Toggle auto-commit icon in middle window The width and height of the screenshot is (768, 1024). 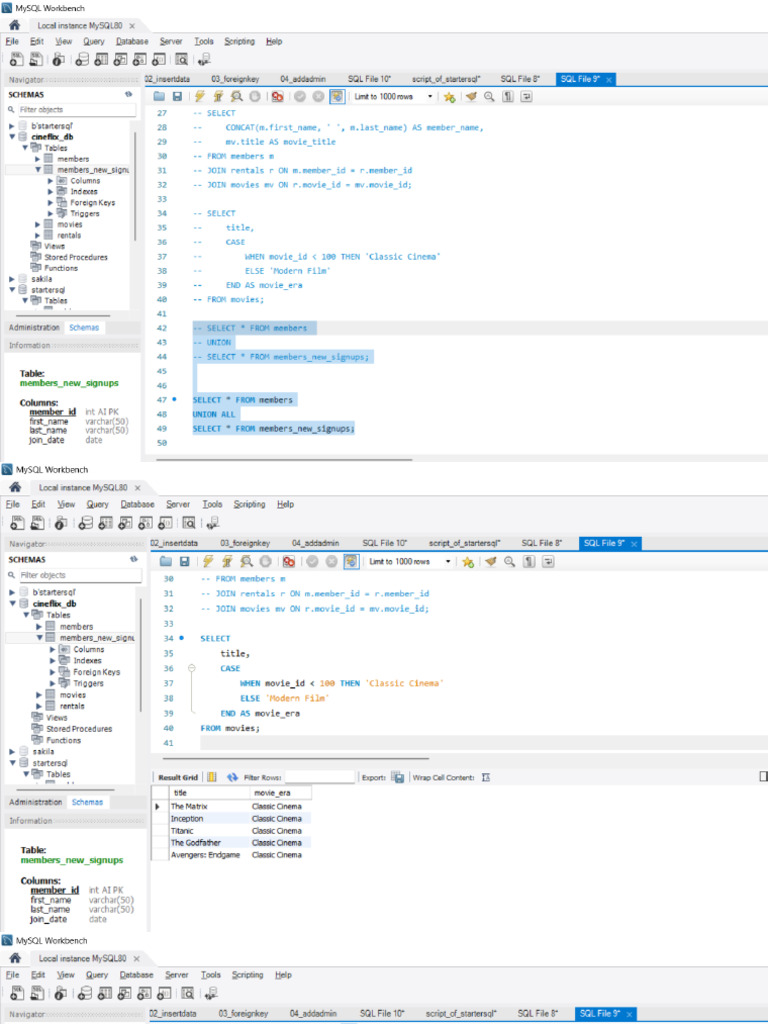point(351,562)
